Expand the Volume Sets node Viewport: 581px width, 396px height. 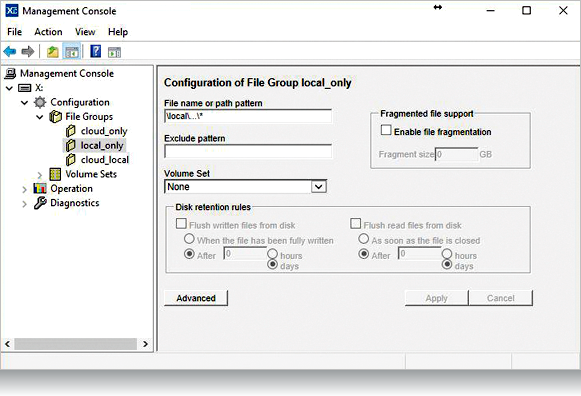tap(40, 175)
